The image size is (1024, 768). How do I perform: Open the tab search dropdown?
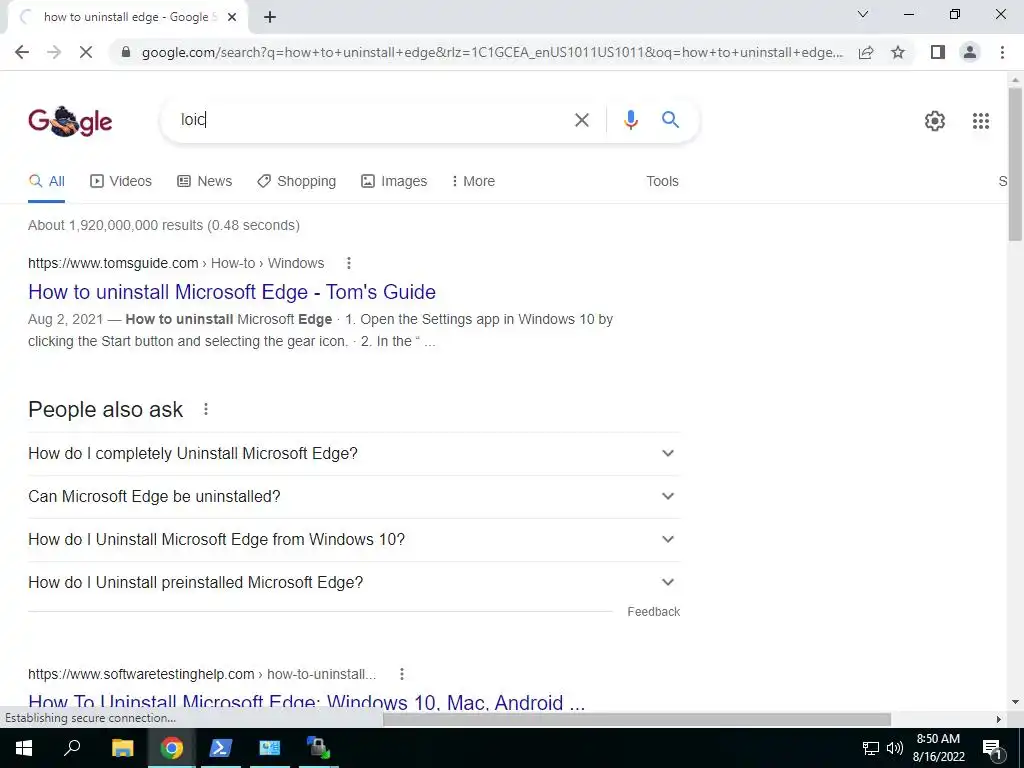[x=863, y=14]
